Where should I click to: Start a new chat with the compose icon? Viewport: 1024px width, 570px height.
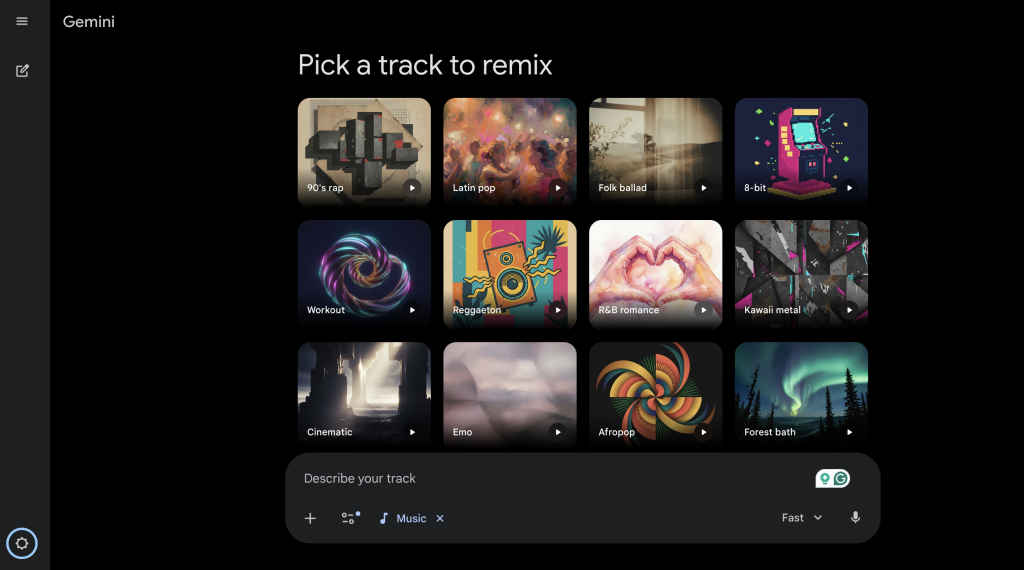pyautogui.click(x=22, y=71)
